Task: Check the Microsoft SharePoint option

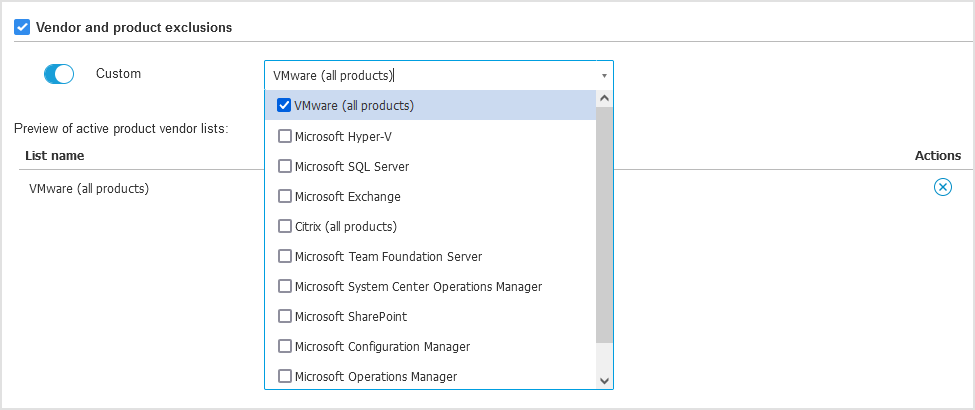Action: click(284, 316)
